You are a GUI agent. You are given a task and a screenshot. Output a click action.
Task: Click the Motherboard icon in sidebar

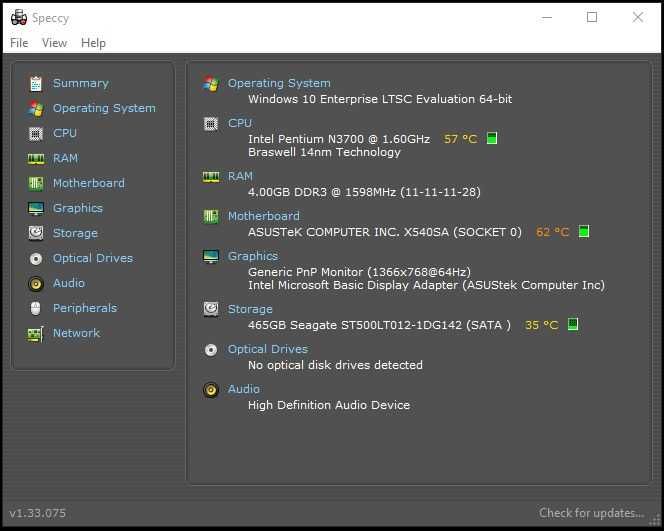[36, 183]
